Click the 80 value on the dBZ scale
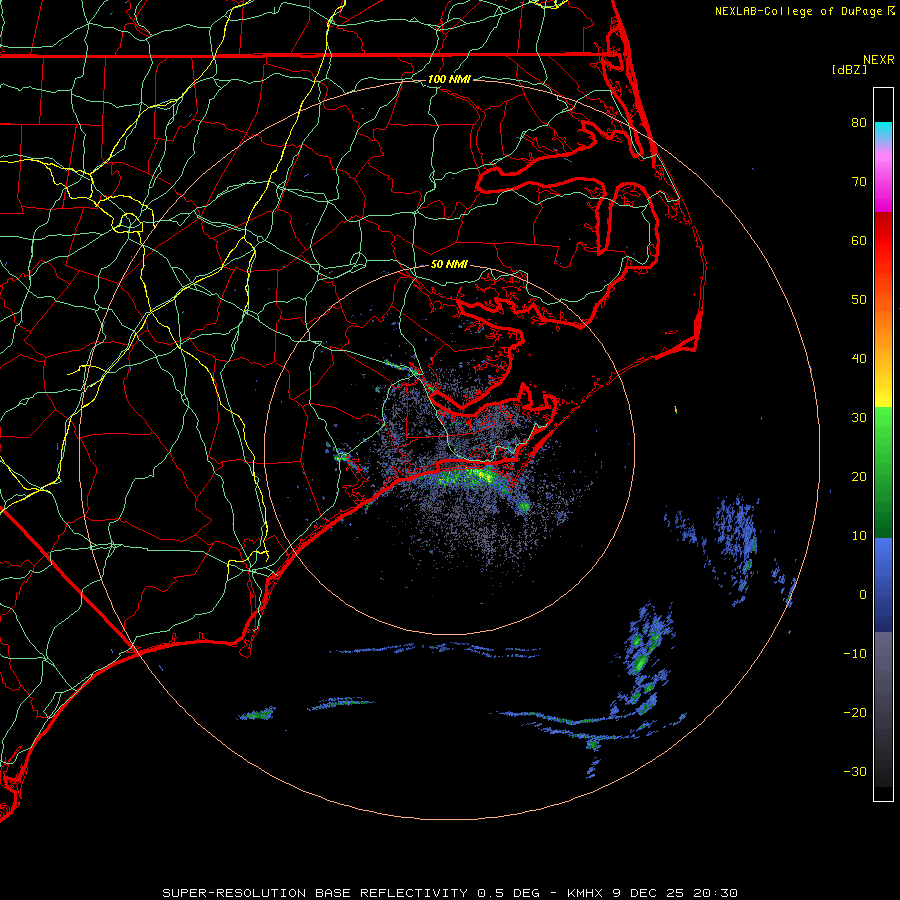Screen dimensions: 900x900 [859, 123]
